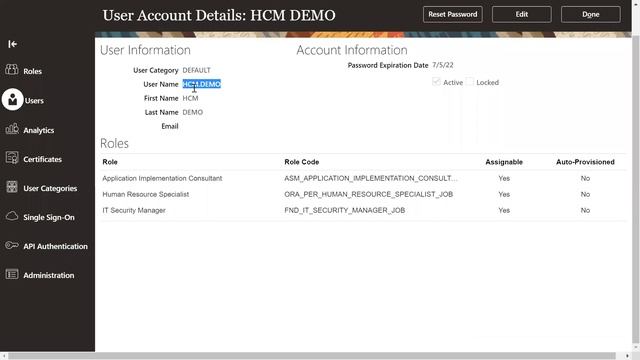Click the Edit button

click(x=522, y=14)
